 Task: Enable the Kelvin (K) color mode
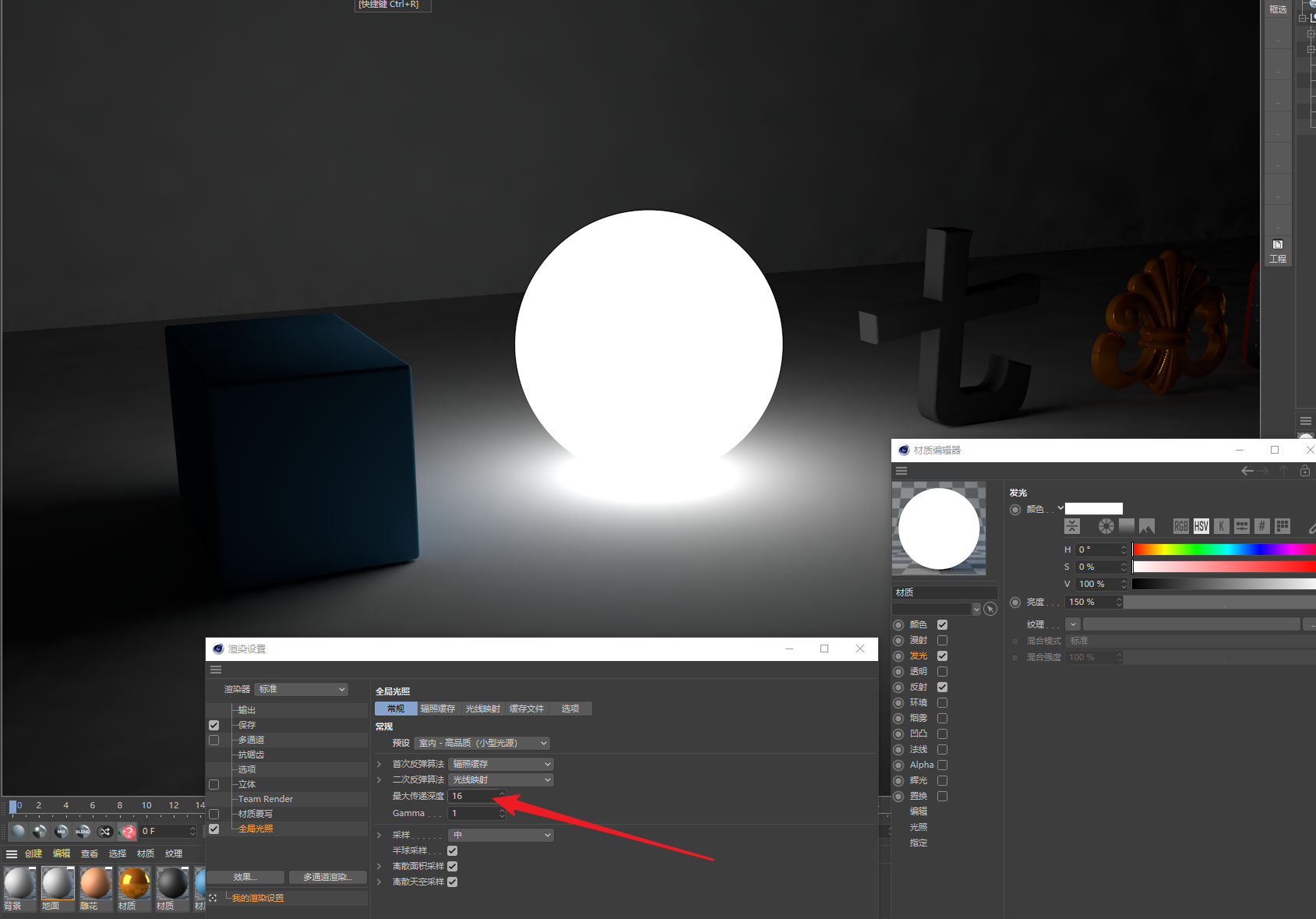1222,526
